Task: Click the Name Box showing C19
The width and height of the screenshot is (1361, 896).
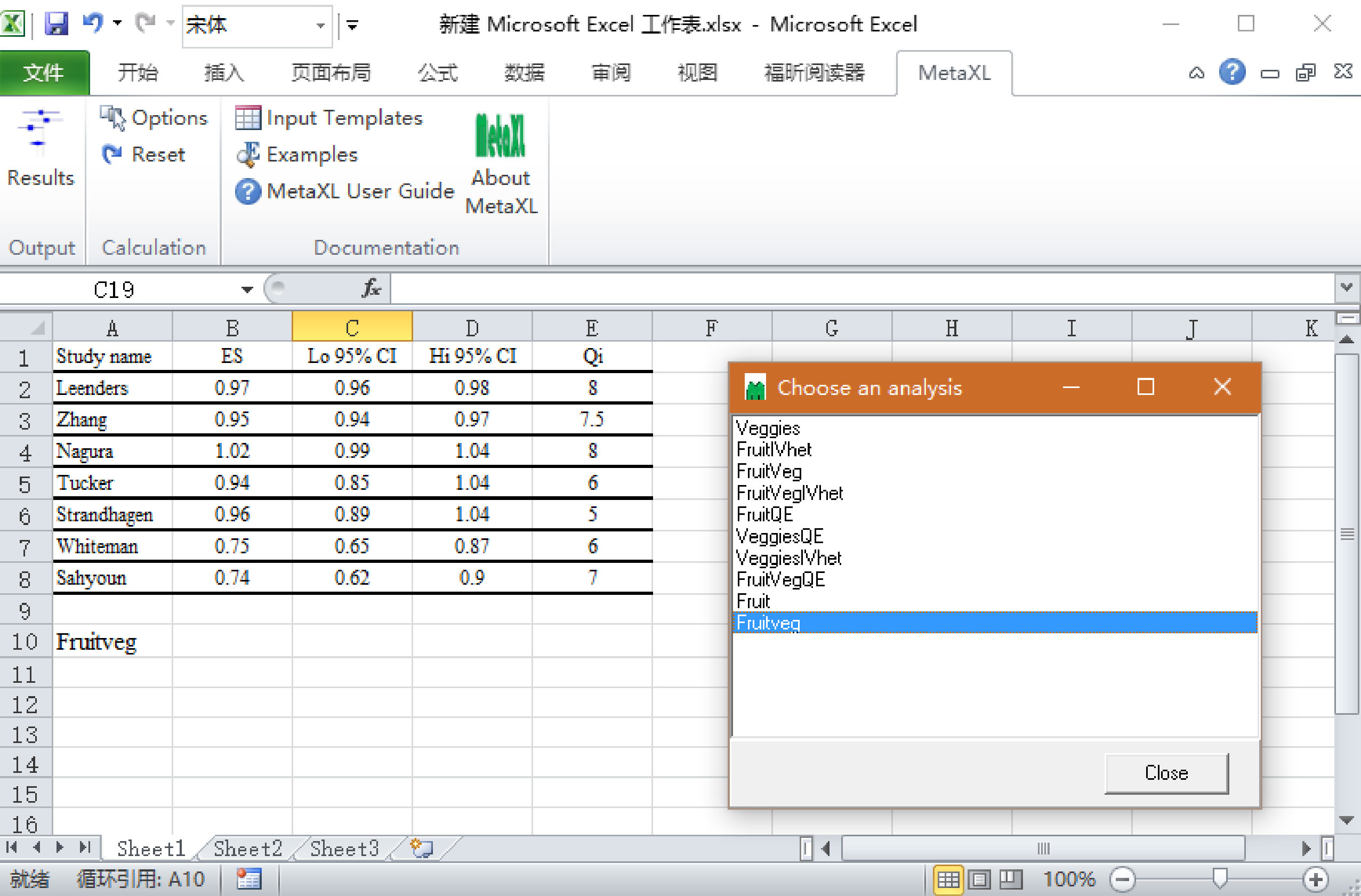Action: pyautogui.click(x=115, y=289)
